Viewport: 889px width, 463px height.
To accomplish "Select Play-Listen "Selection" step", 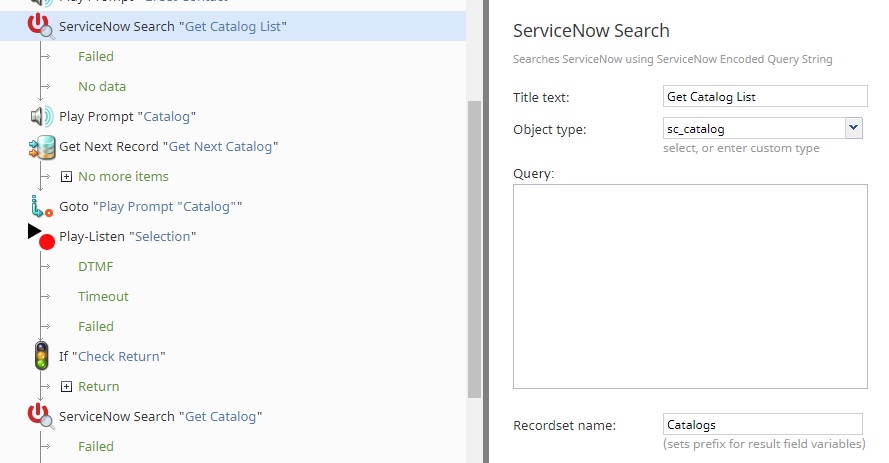I will [x=128, y=237].
